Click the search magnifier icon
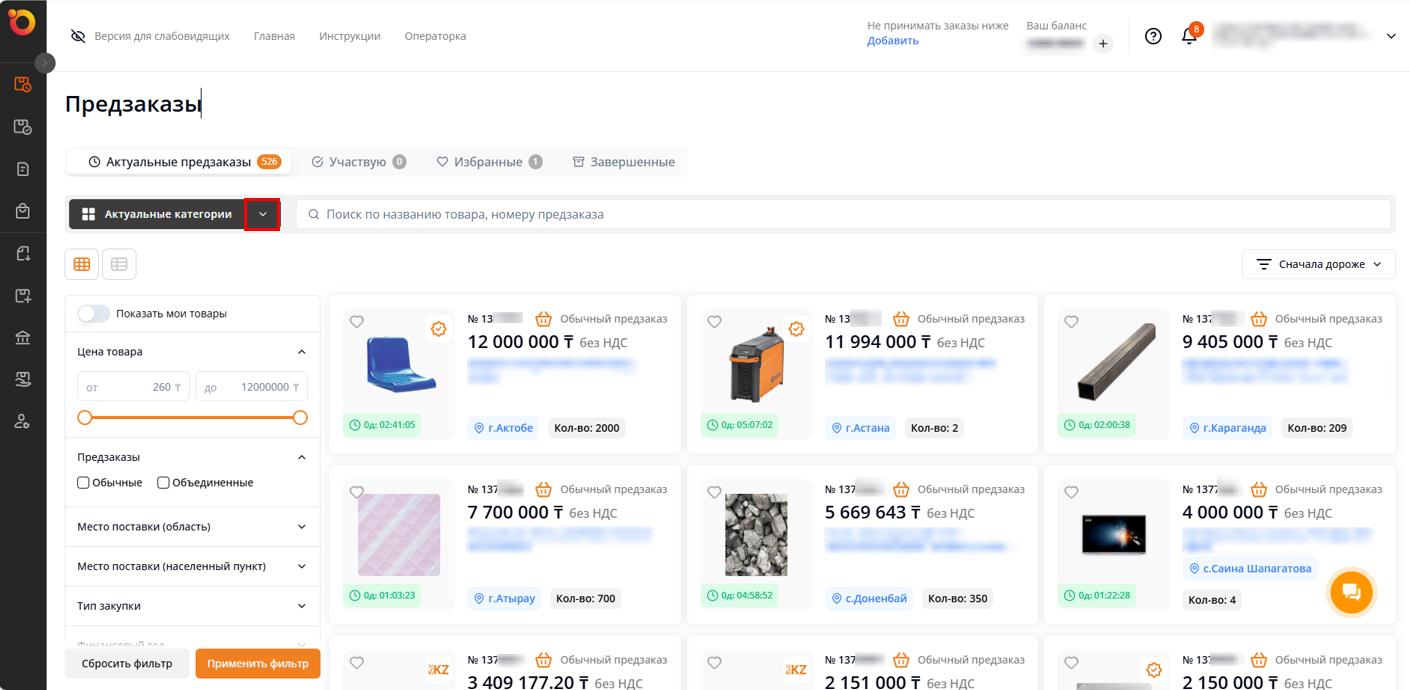 pos(314,214)
